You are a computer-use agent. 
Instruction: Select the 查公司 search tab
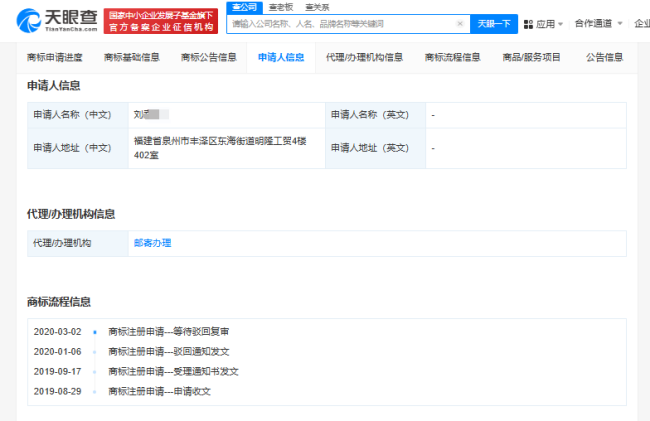[244, 7]
